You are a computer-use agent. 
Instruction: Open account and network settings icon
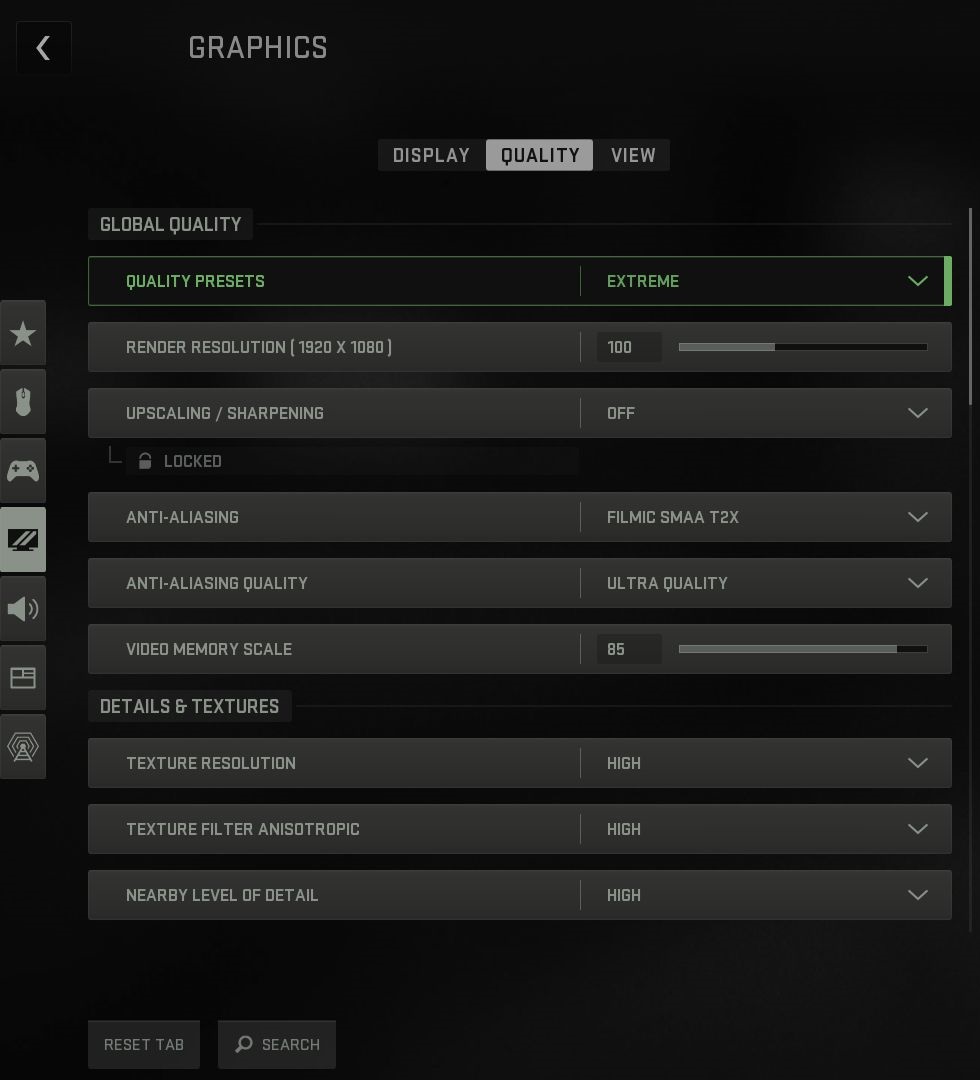pyautogui.click(x=23, y=747)
